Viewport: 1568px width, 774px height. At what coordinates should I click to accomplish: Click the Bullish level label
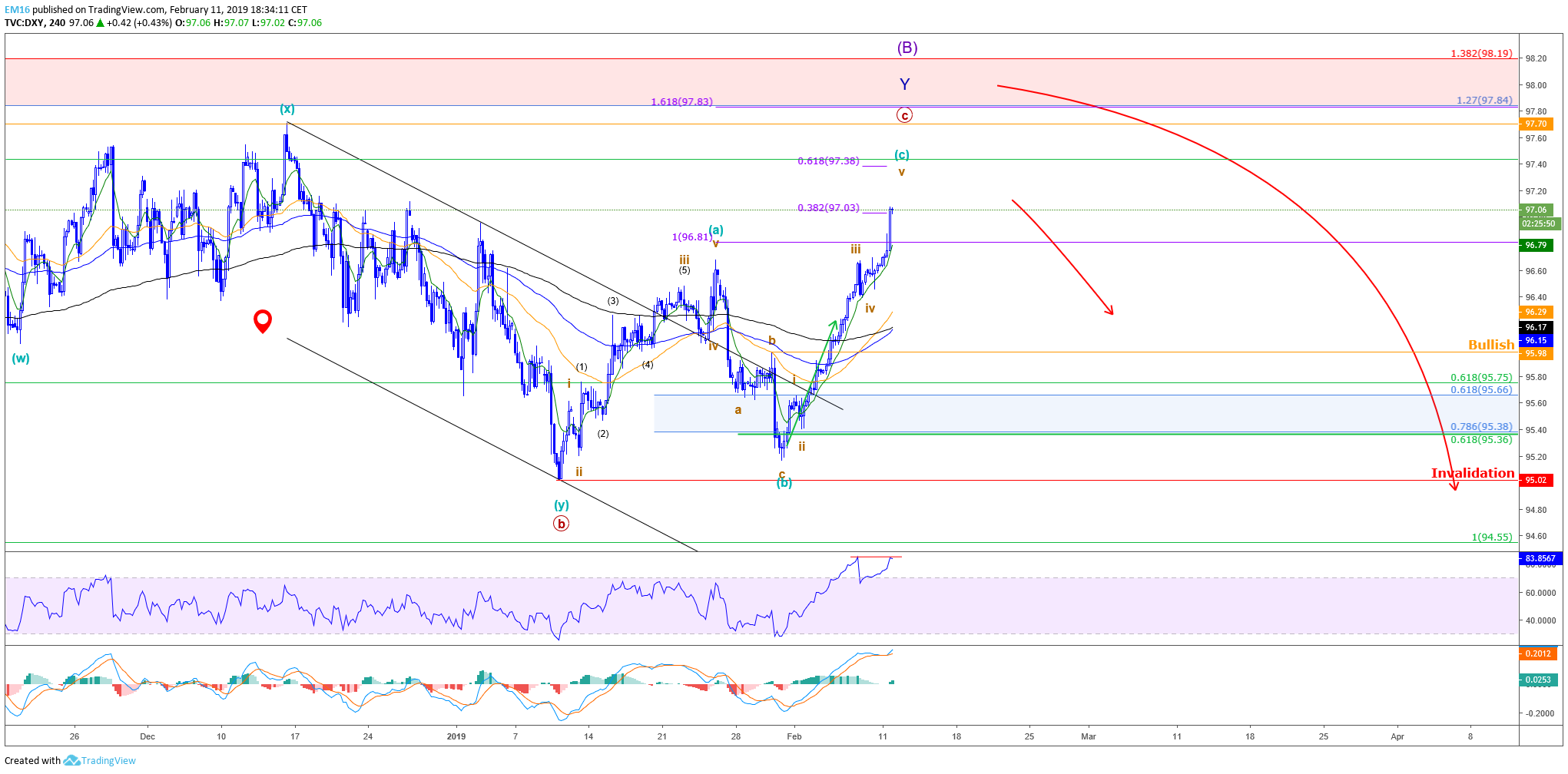(x=1491, y=345)
